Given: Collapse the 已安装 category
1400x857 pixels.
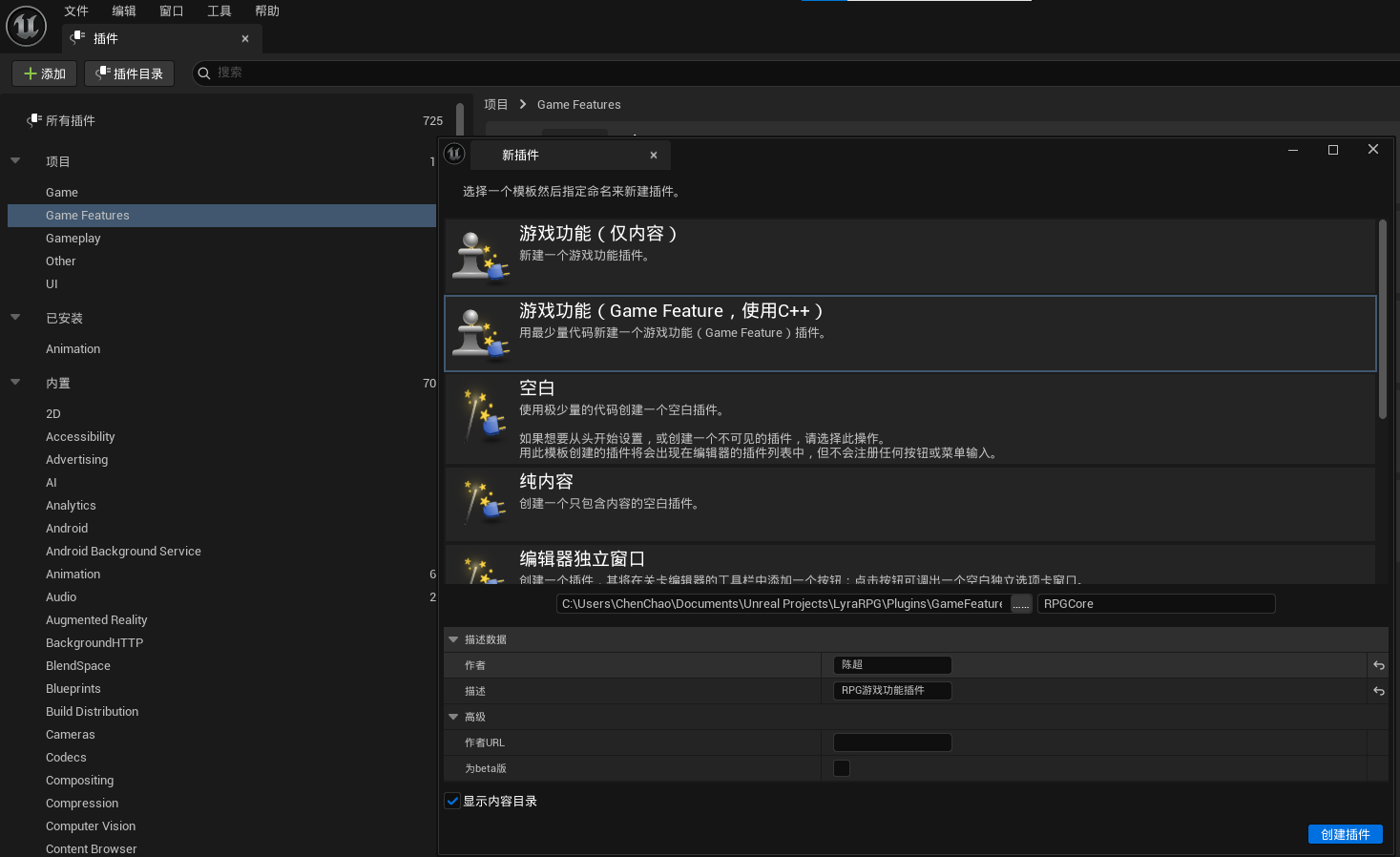Looking at the screenshot, I should (15, 318).
